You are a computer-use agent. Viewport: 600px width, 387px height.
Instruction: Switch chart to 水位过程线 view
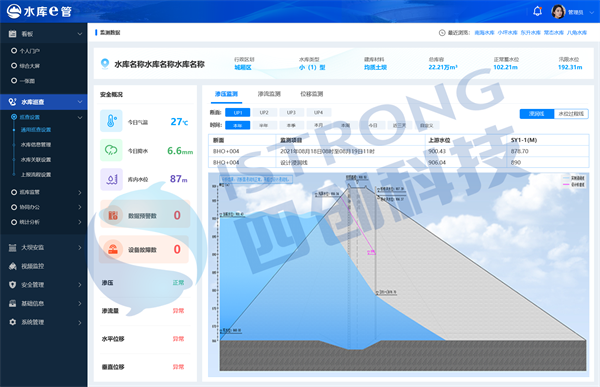point(571,114)
